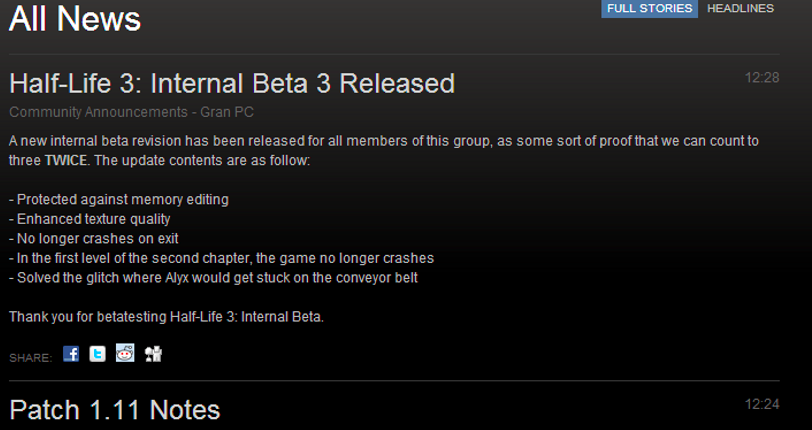Viewport: 812px width, 430px height.
Task: Click the 12:28 timestamp
Action: pos(762,77)
